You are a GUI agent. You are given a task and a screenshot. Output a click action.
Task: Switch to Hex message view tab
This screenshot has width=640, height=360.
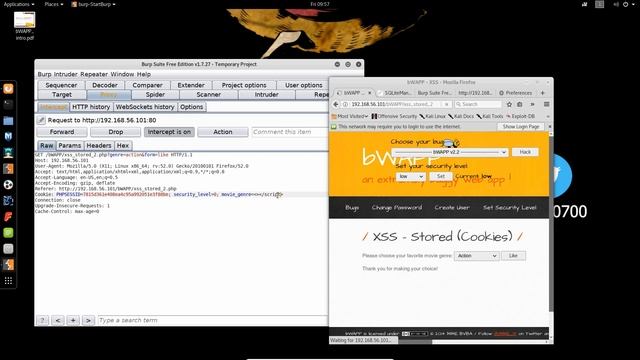pos(123,145)
